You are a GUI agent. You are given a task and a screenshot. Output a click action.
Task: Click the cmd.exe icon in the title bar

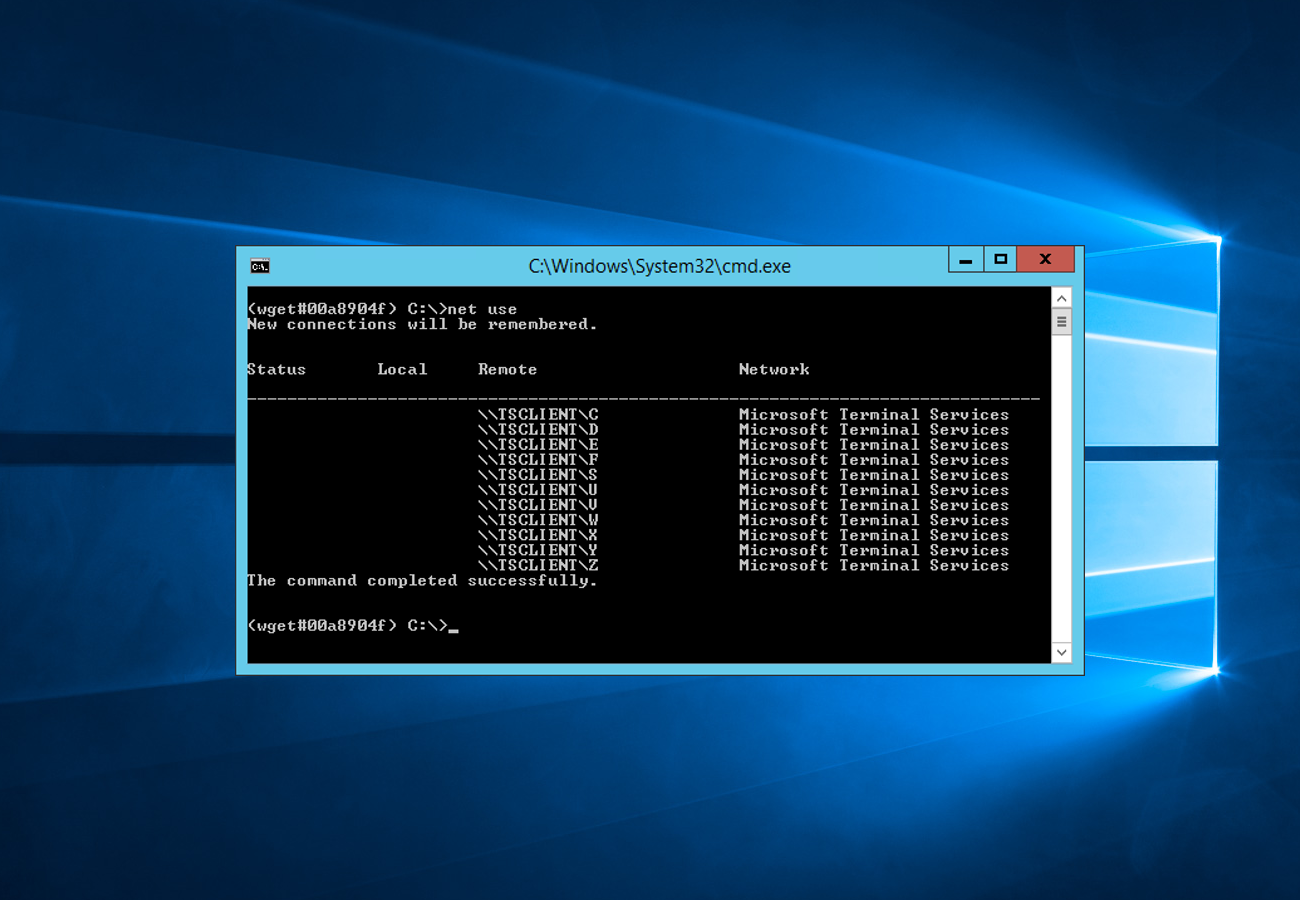[260, 265]
